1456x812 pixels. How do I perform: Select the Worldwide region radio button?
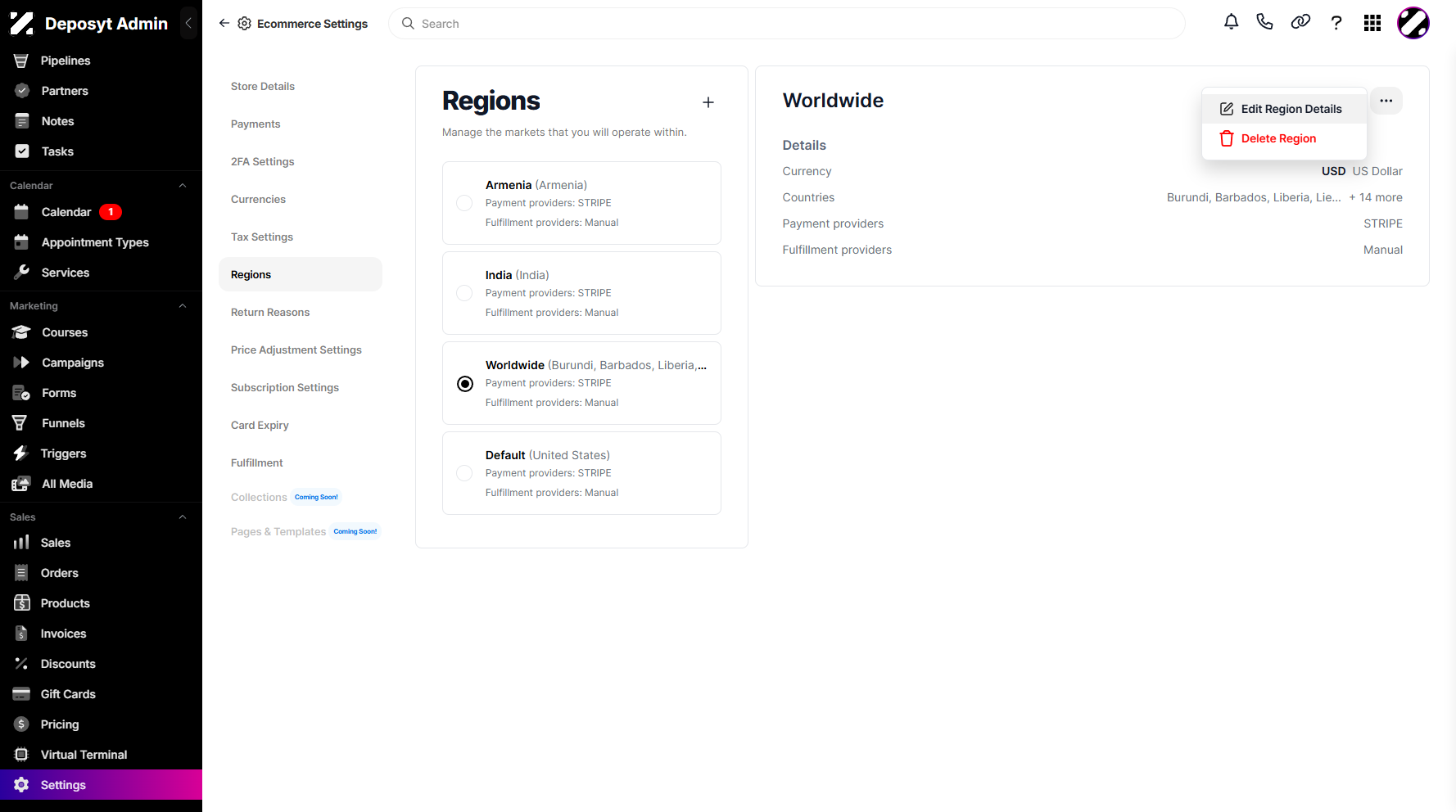[464, 384]
